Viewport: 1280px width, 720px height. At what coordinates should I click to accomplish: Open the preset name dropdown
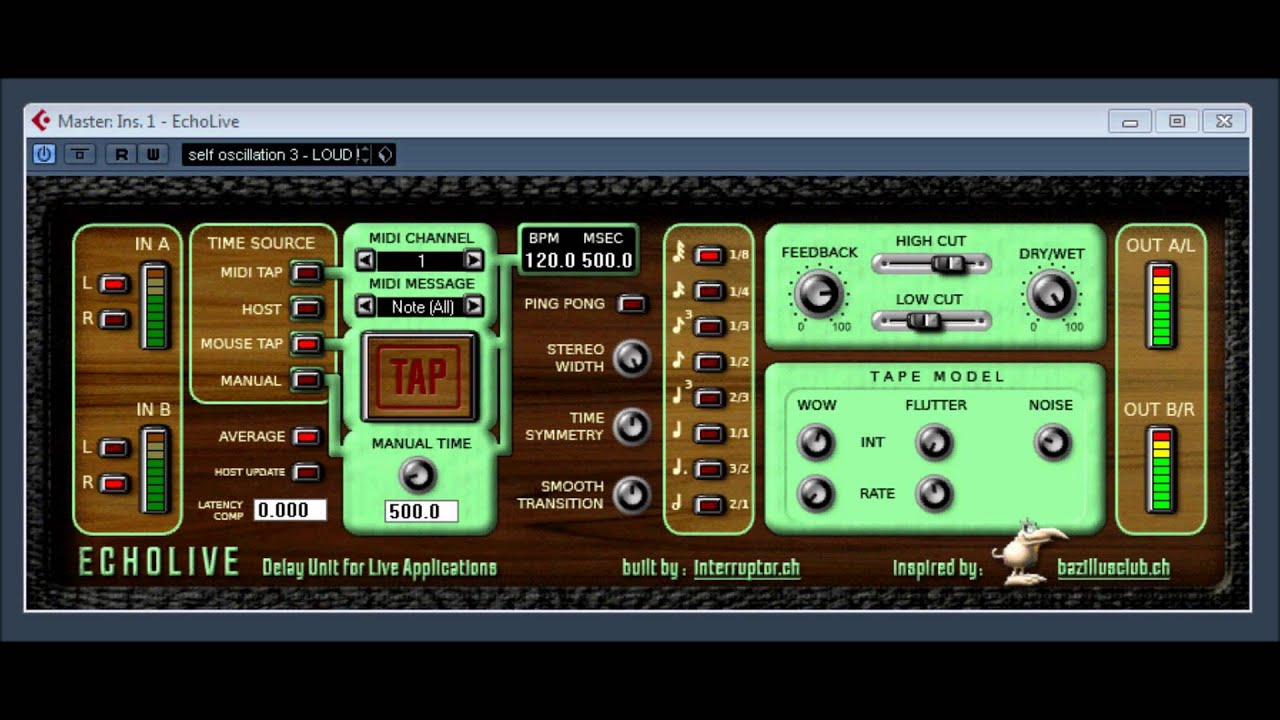click(269, 154)
